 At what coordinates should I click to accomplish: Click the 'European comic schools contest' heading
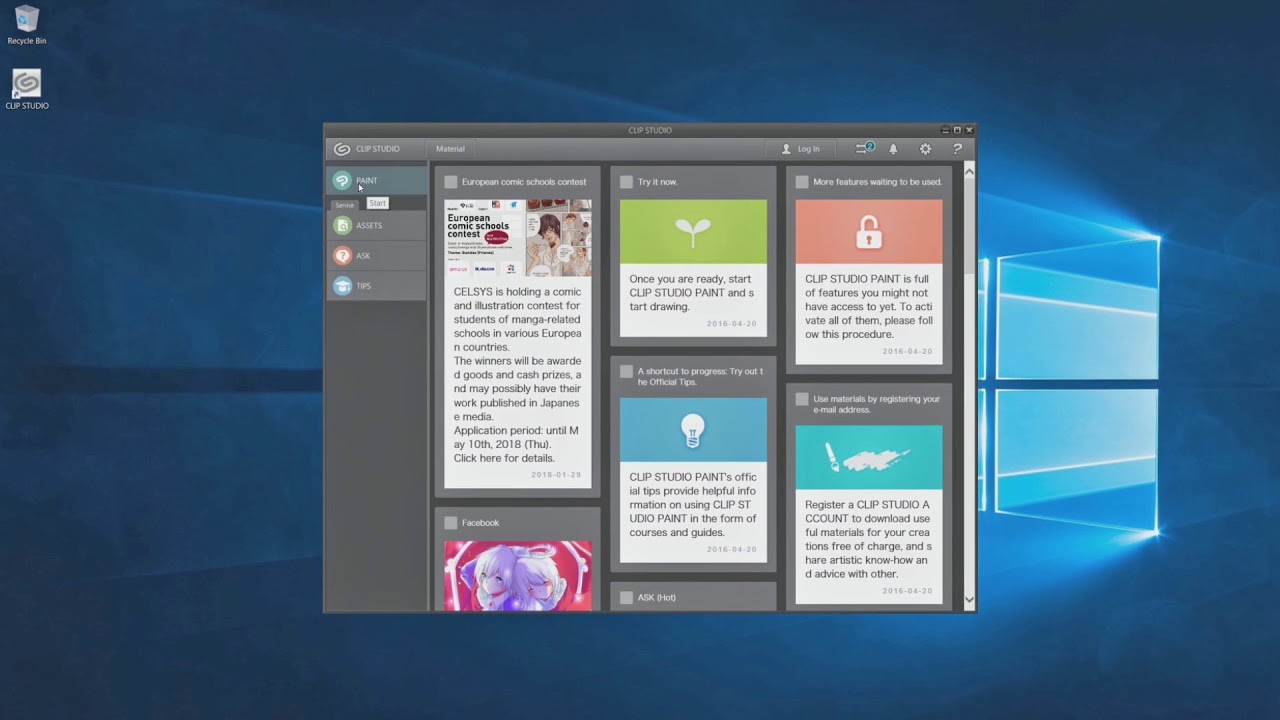pos(524,182)
